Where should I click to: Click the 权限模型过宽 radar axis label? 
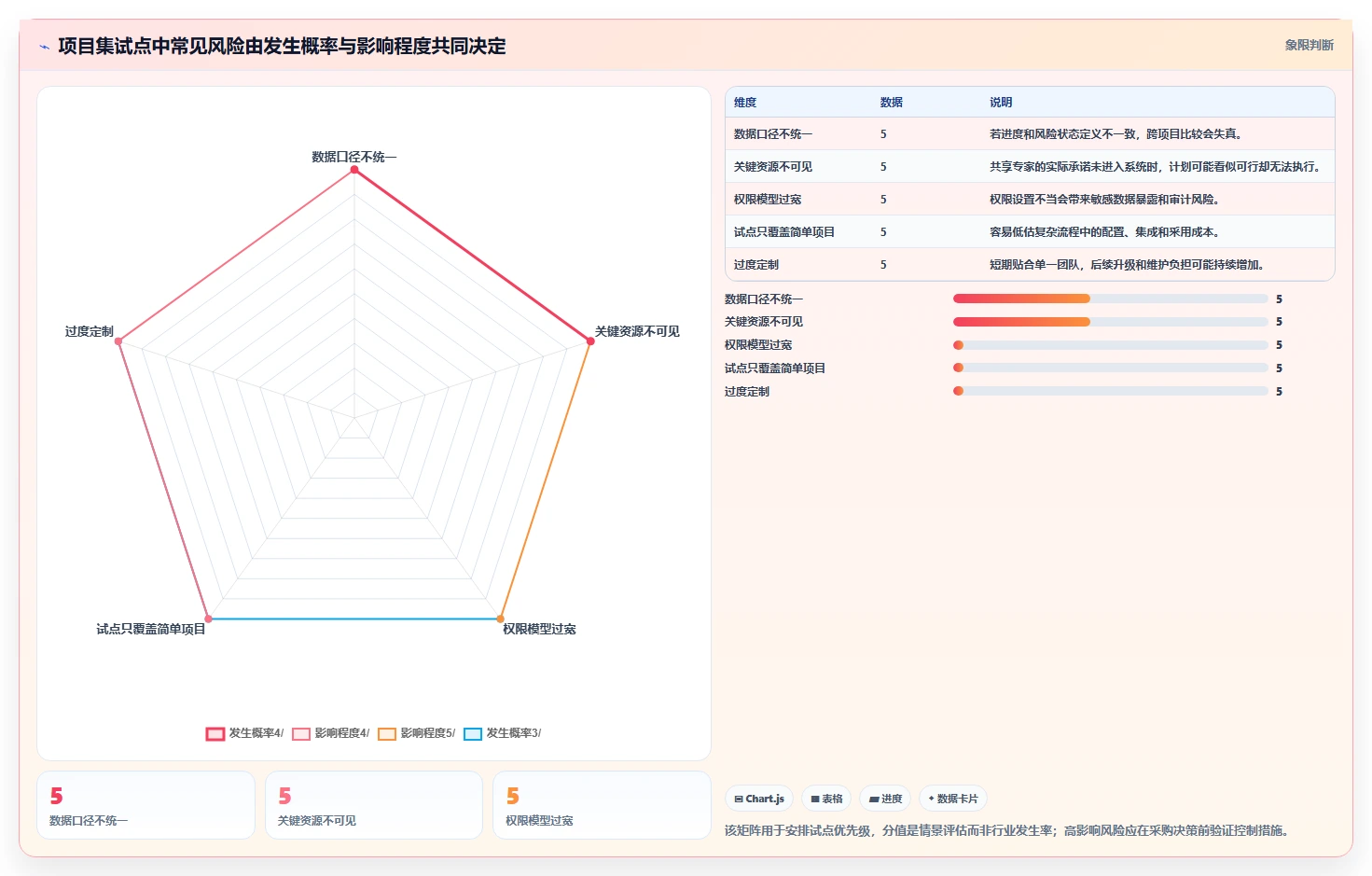[x=539, y=629]
